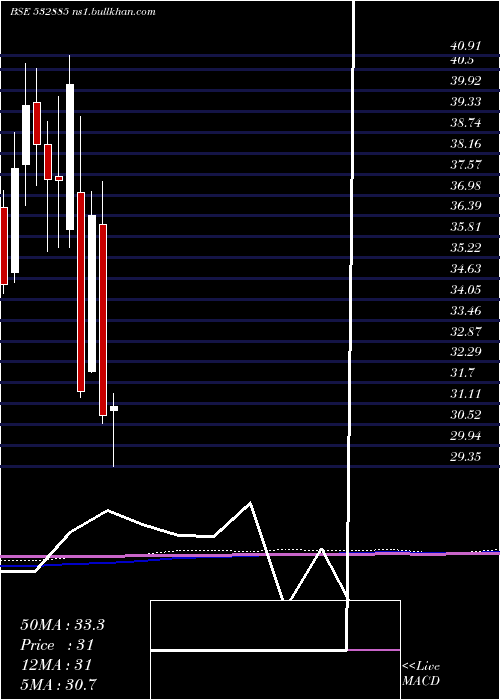Click the 29.94 price axis label
This screenshot has height=700, width=500.
click(466, 436)
